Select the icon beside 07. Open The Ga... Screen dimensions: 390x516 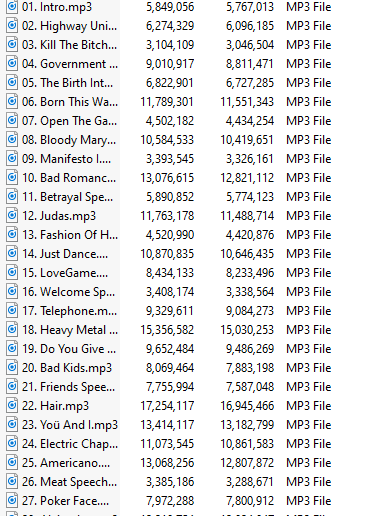point(12,120)
